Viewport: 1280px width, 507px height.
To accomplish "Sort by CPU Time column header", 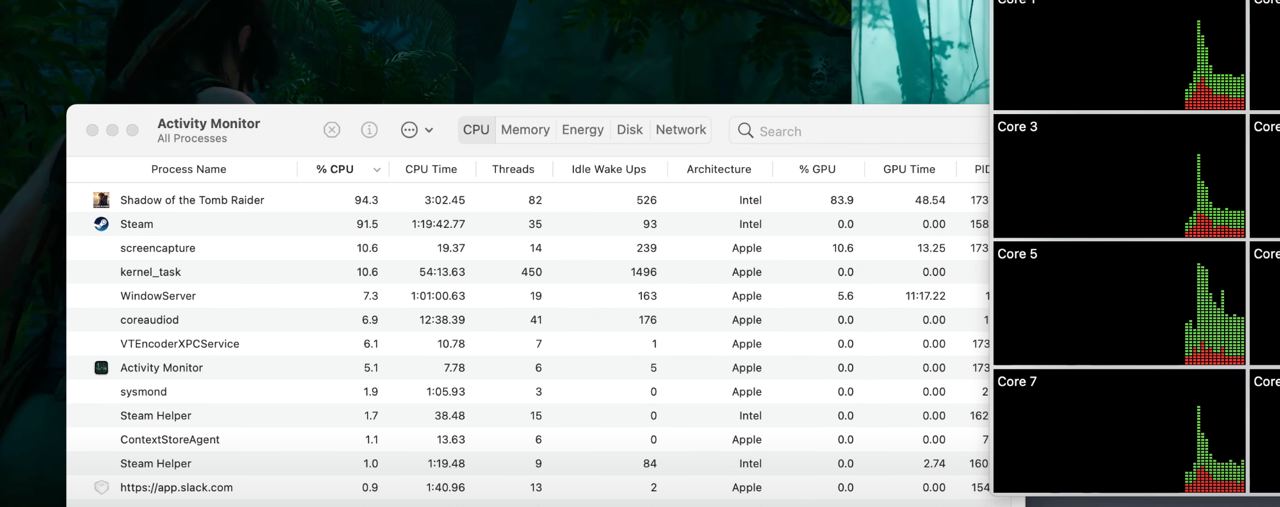I will click(x=431, y=169).
